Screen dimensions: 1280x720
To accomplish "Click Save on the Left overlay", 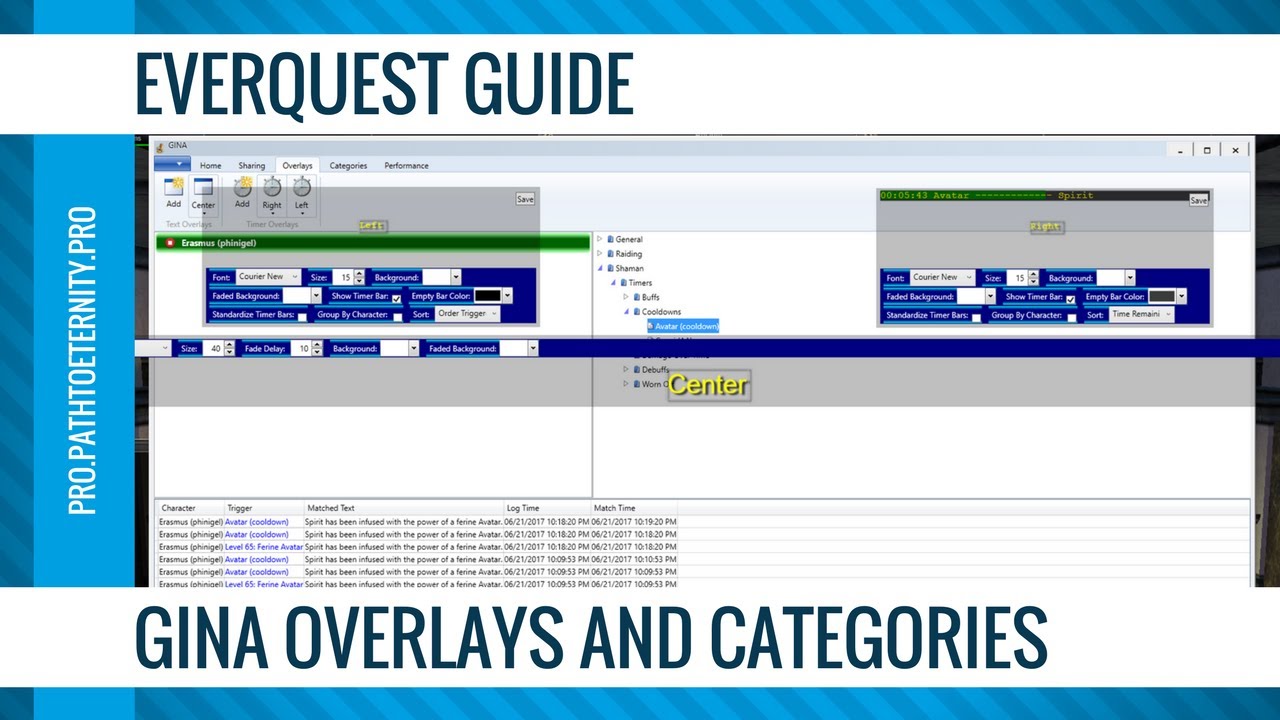I will tap(525, 199).
